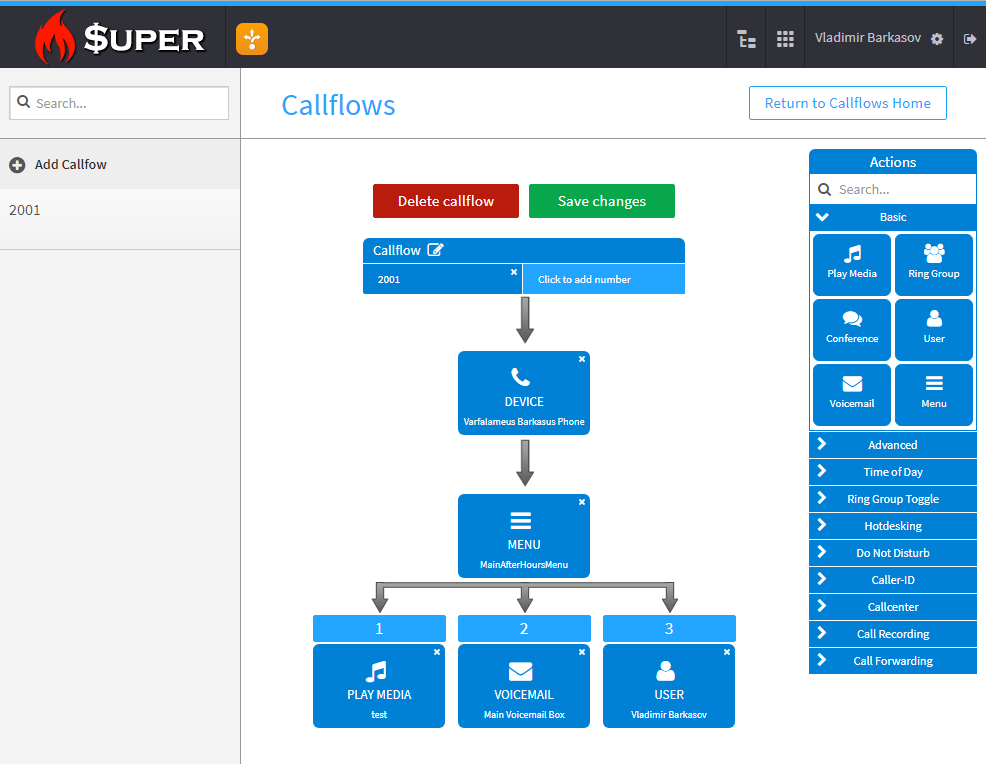Choose the Conference action tile

pyautogui.click(x=852, y=330)
